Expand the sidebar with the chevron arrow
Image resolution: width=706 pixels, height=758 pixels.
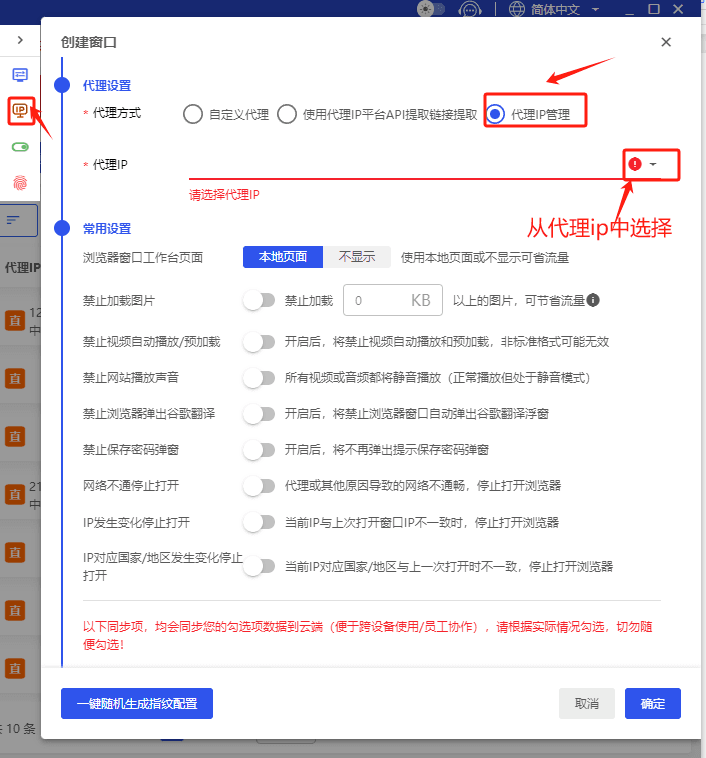pos(20,40)
